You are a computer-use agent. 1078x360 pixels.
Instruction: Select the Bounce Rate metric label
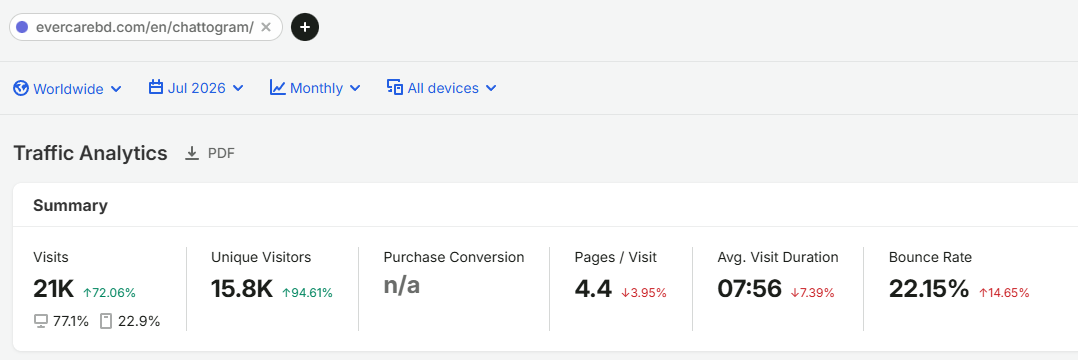pos(930,258)
